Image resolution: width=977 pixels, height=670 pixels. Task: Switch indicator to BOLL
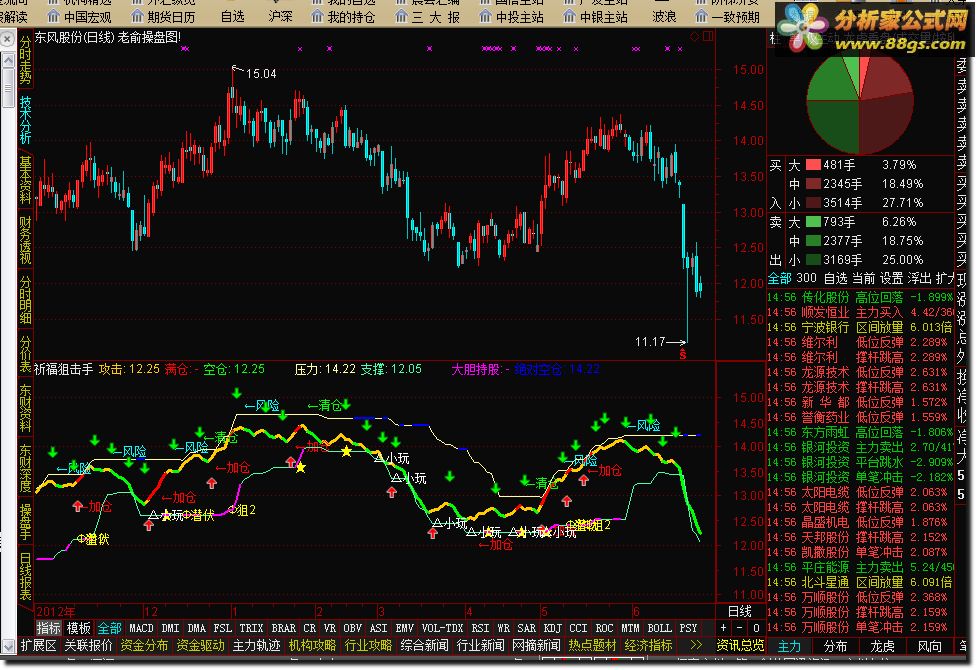tap(659, 628)
